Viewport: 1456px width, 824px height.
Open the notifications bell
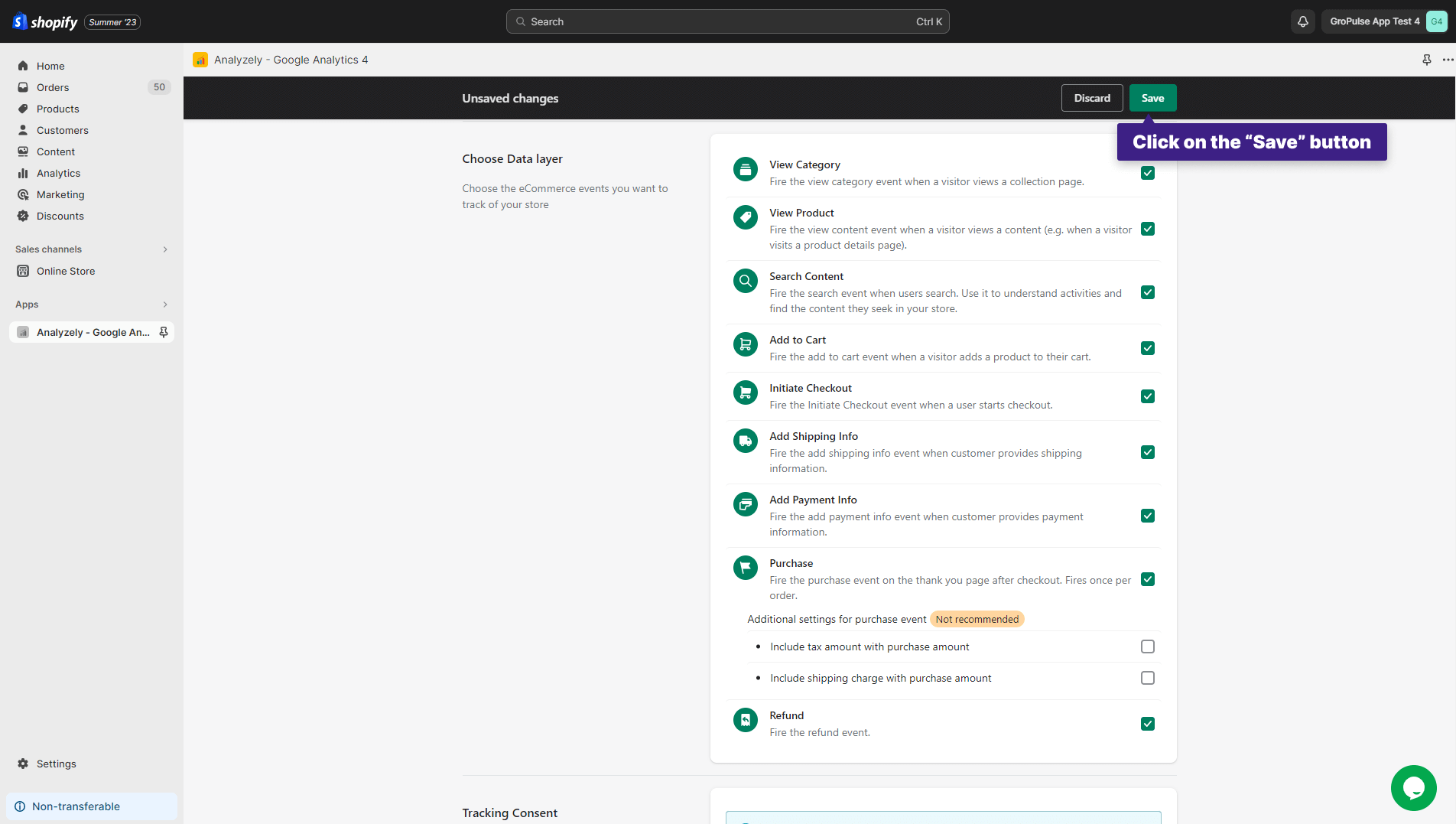pyautogui.click(x=1303, y=21)
